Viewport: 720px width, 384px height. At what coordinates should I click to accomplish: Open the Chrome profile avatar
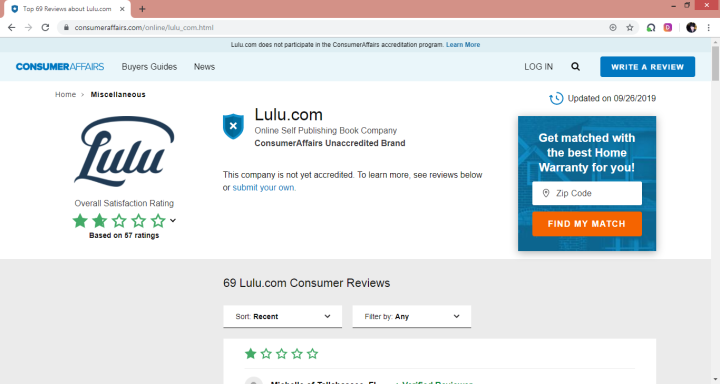coord(691,28)
